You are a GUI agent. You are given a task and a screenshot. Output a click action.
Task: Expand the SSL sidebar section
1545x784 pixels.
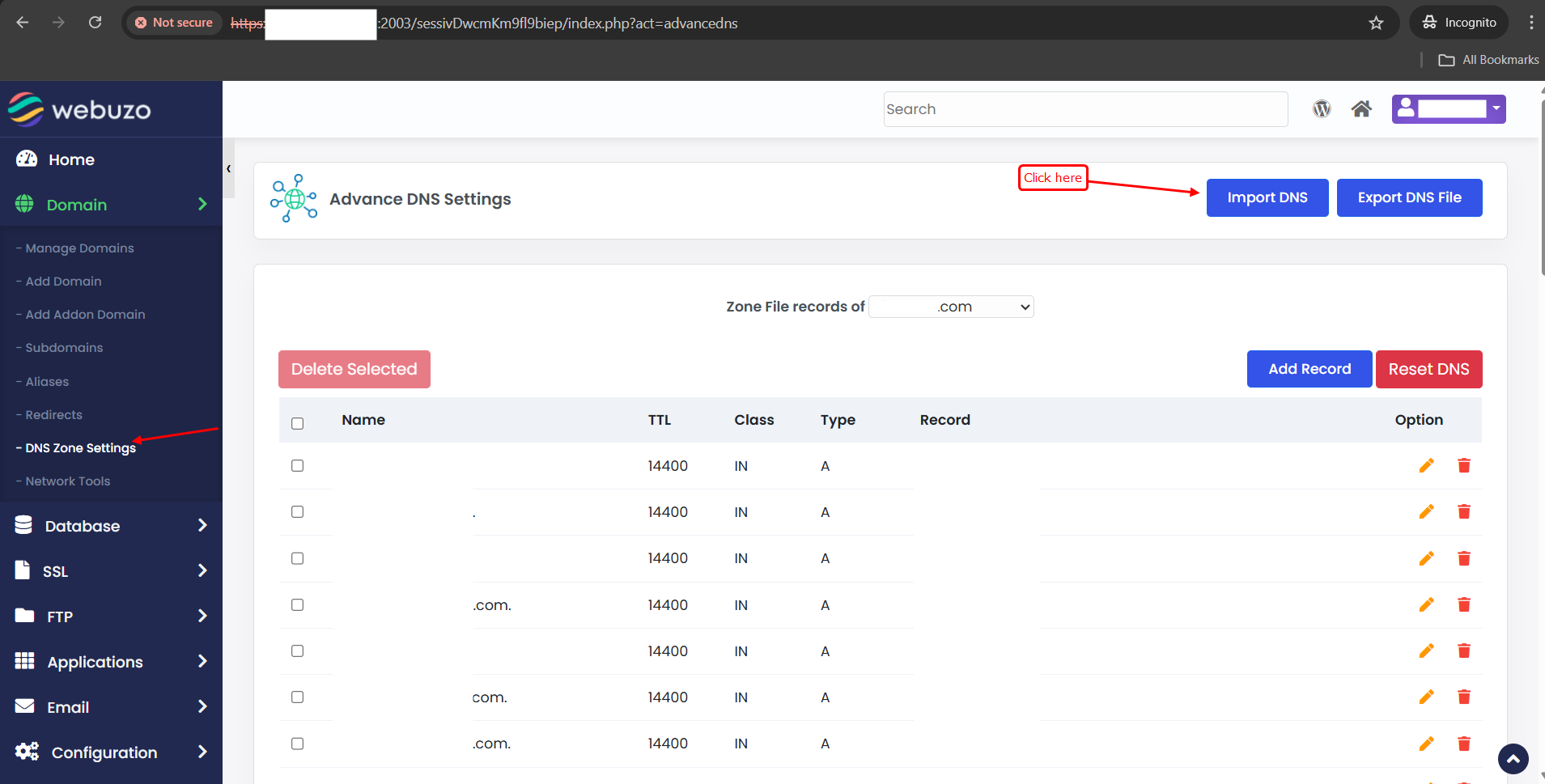point(111,571)
